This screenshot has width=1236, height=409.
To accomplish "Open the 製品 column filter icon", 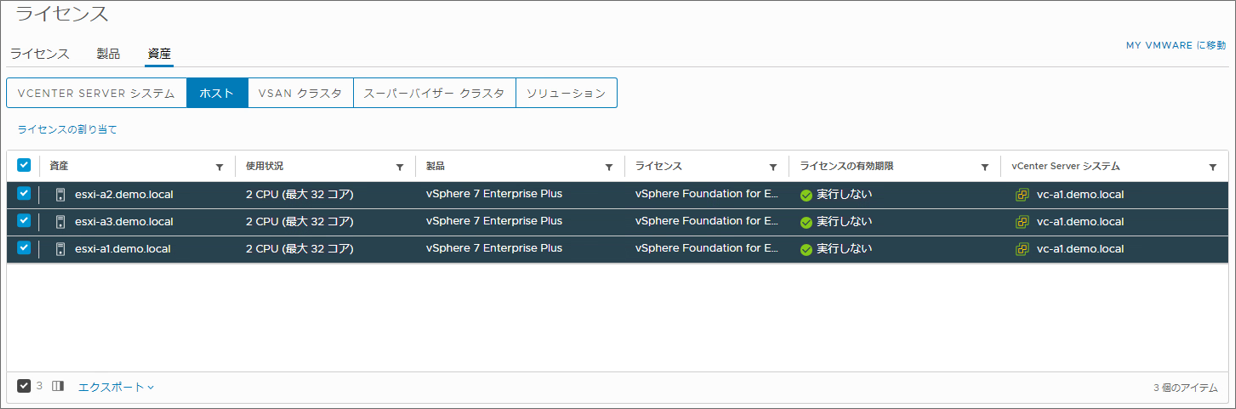I will click(609, 167).
